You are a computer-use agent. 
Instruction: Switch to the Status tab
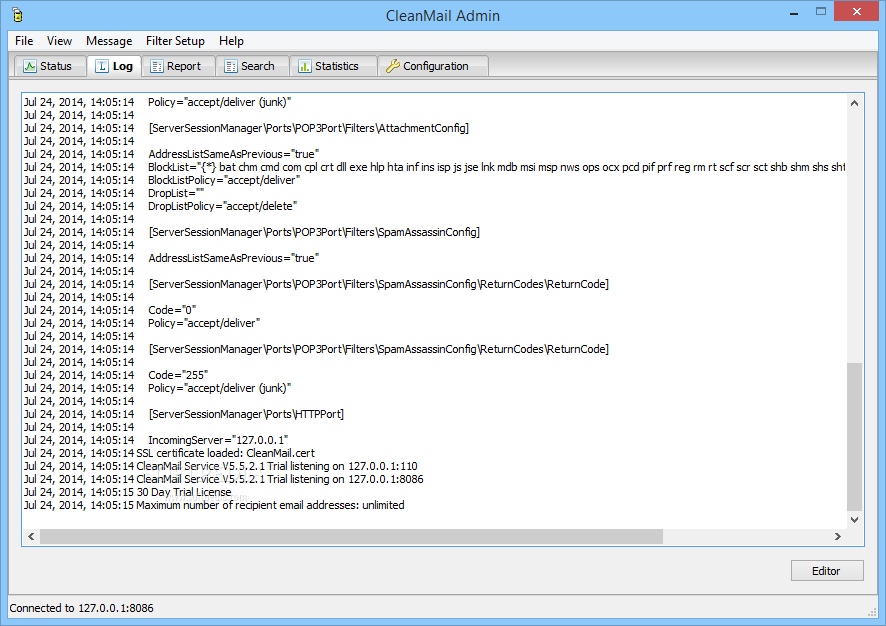tap(50, 67)
